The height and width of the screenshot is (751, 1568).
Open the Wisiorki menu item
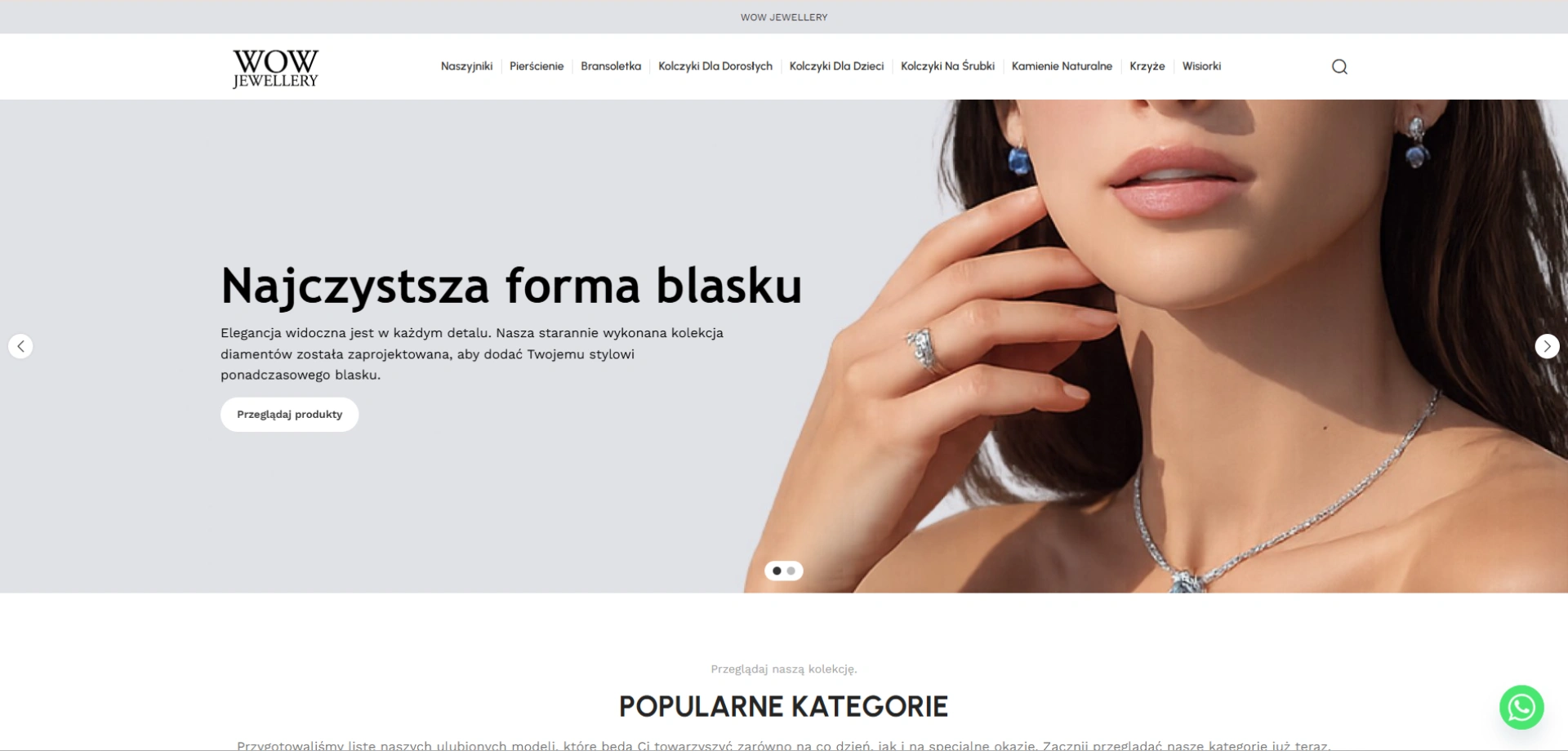click(1201, 66)
